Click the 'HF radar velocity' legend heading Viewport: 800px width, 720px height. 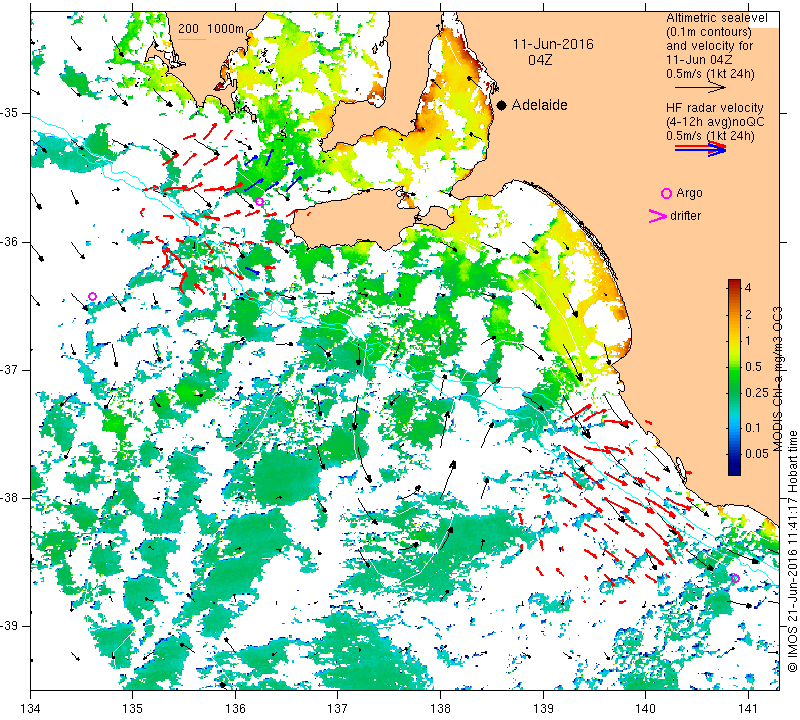tap(714, 108)
